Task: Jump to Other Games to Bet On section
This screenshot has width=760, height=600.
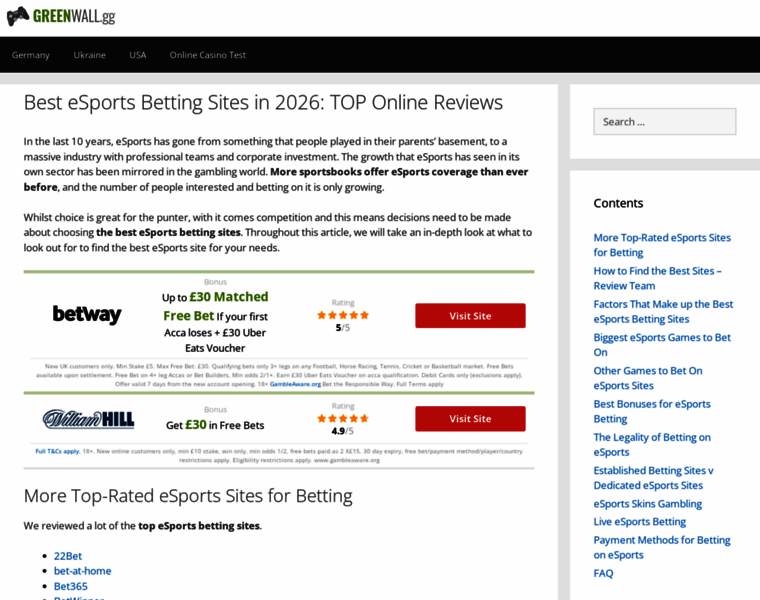Action: tap(648, 378)
